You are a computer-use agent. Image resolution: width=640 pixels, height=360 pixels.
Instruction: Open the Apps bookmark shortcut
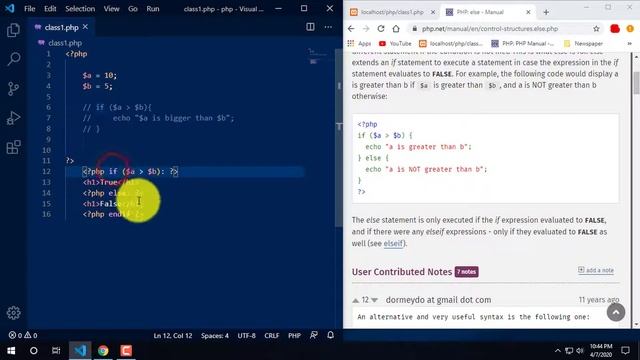pos(359,43)
